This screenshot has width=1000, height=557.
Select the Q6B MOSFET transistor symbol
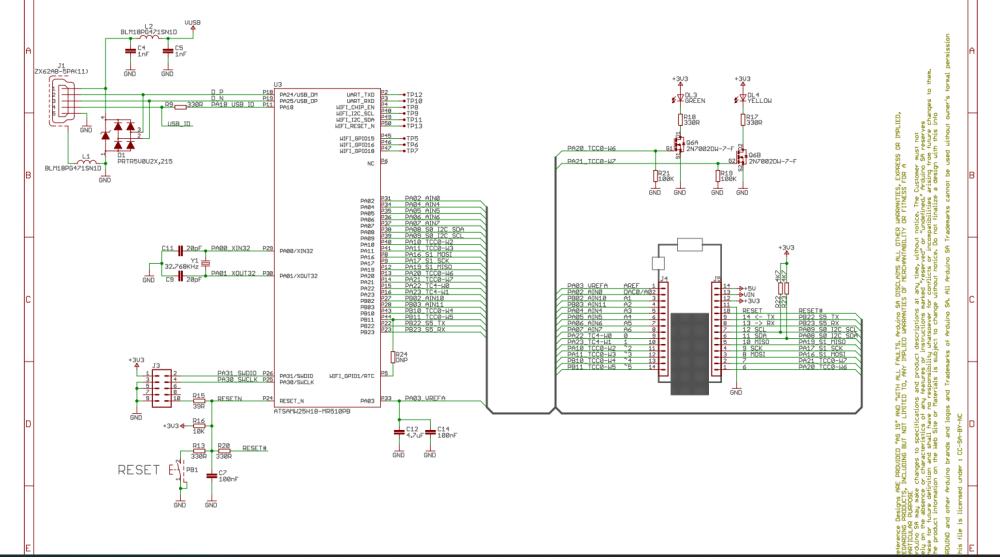click(740, 159)
